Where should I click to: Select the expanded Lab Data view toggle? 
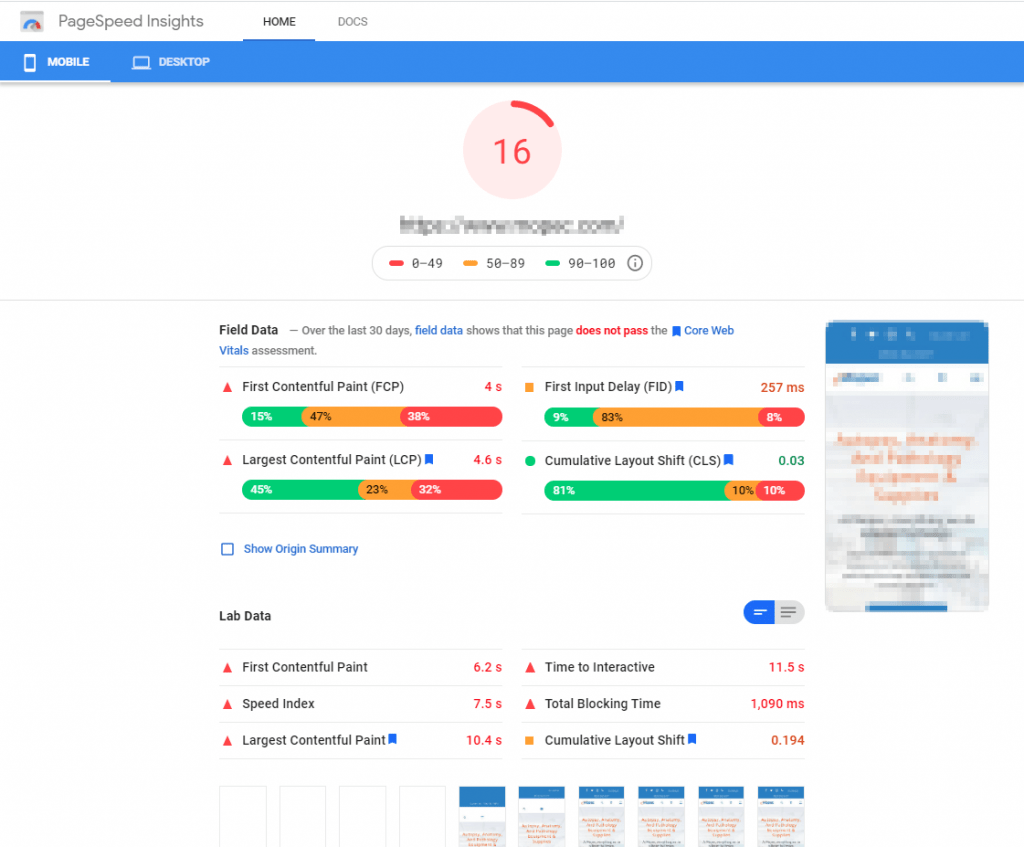(789, 613)
